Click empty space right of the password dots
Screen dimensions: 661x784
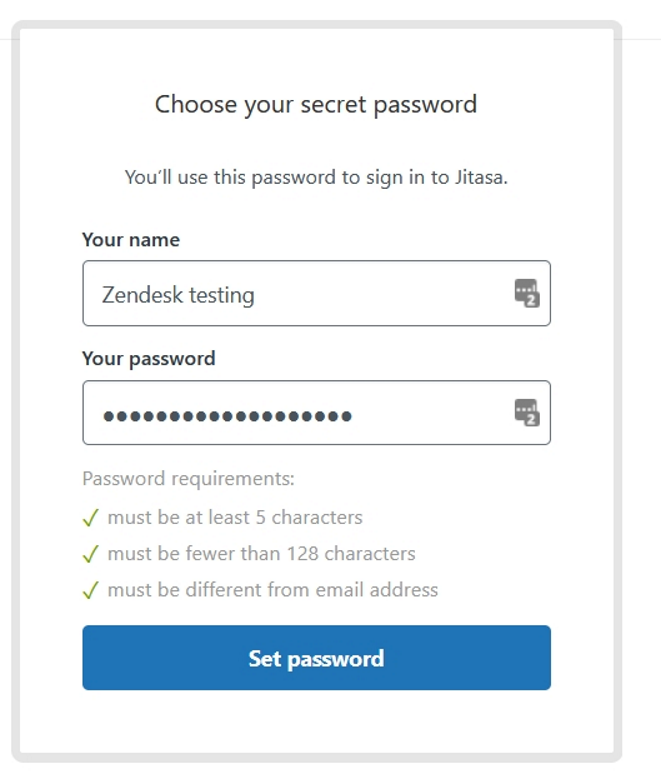[430, 413]
